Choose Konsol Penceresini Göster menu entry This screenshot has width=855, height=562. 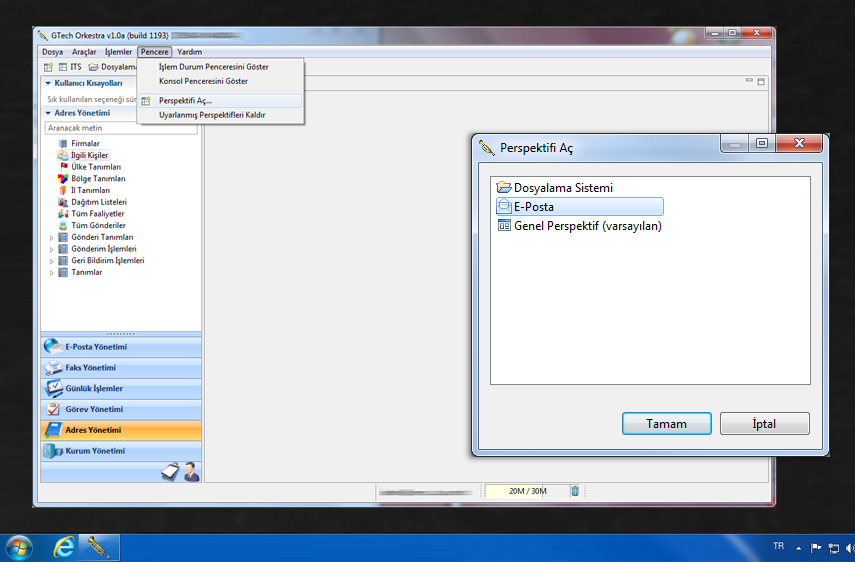(x=203, y=81)
